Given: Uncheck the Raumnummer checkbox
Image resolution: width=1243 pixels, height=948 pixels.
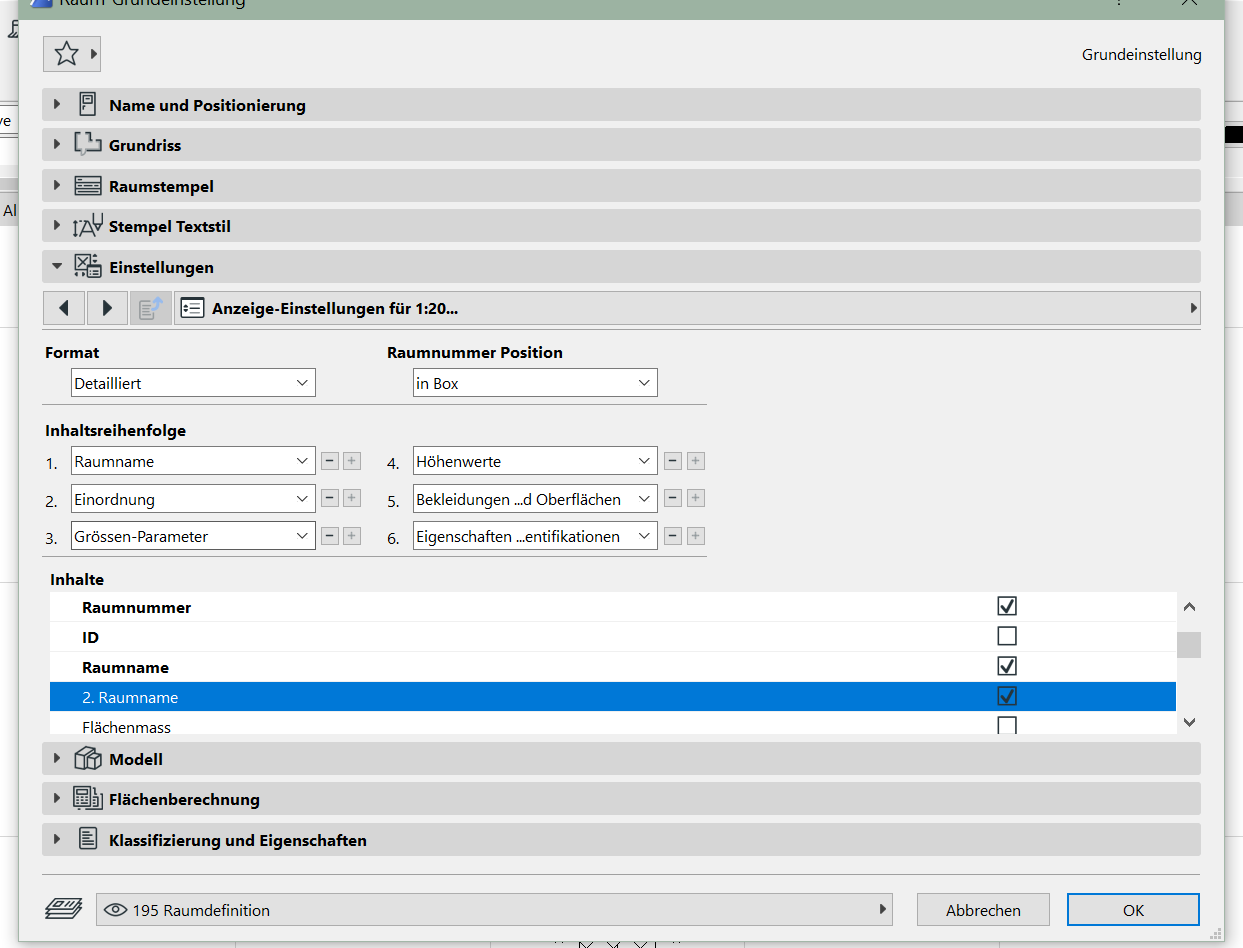Looking at the screenshot, I should click(1007, 606).
